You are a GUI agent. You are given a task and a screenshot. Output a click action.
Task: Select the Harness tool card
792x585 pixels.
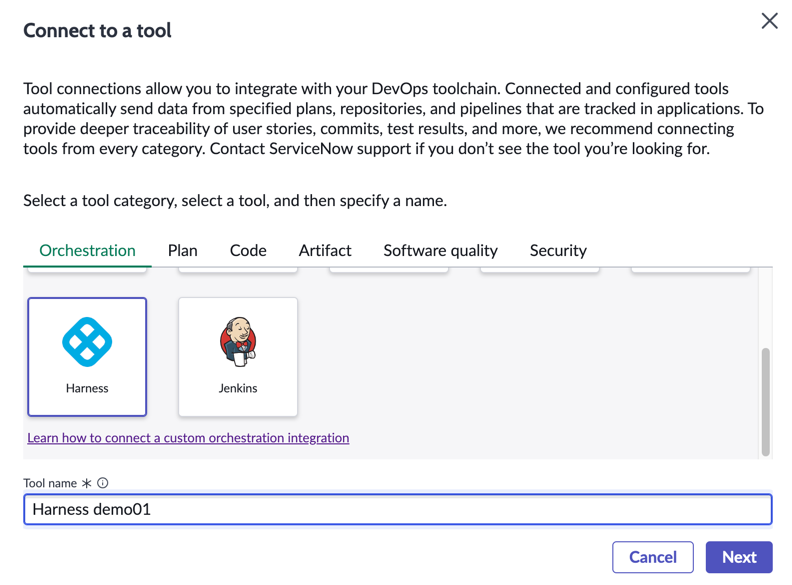87,357
